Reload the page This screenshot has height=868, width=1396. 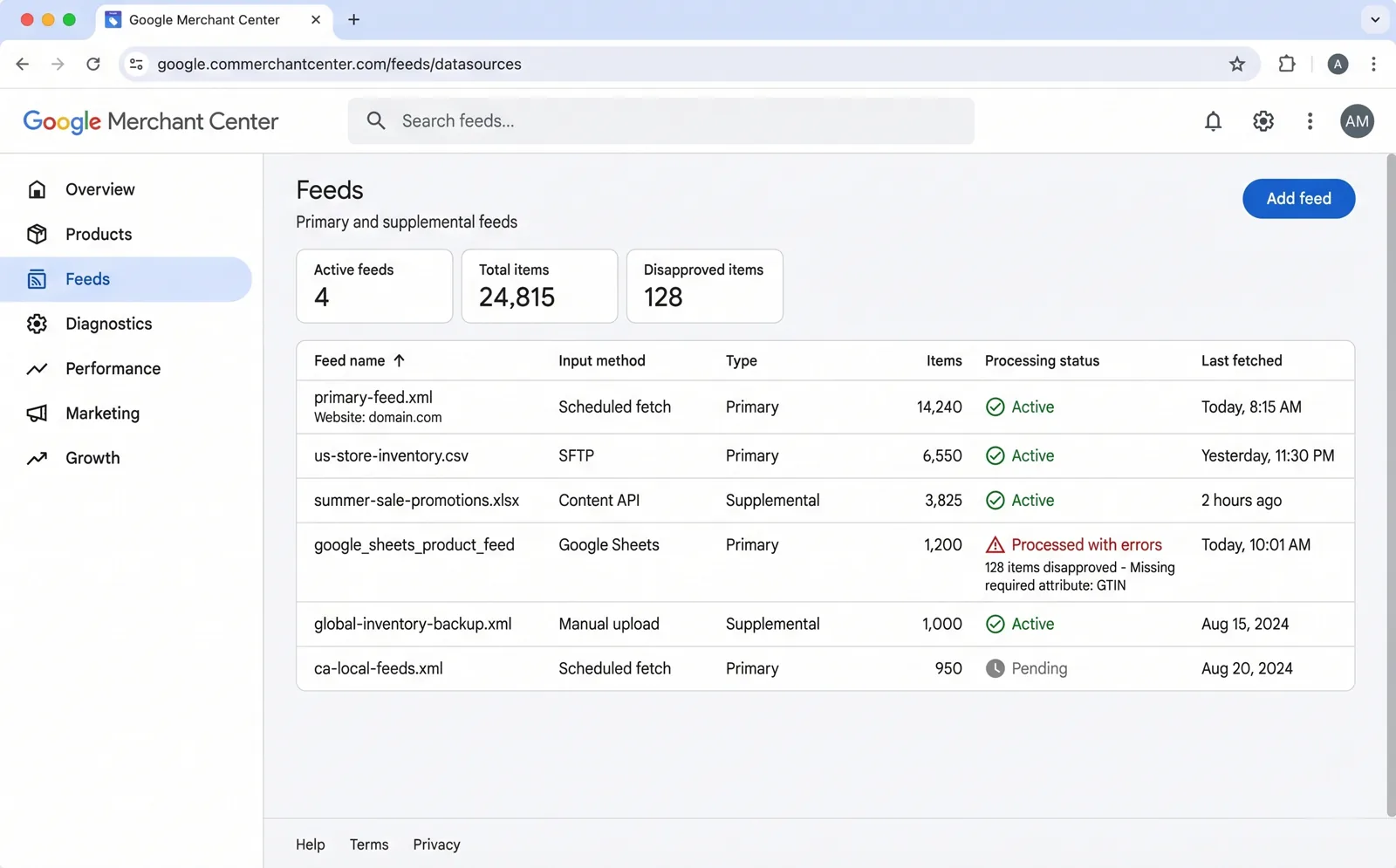click(x=93, y=64)
